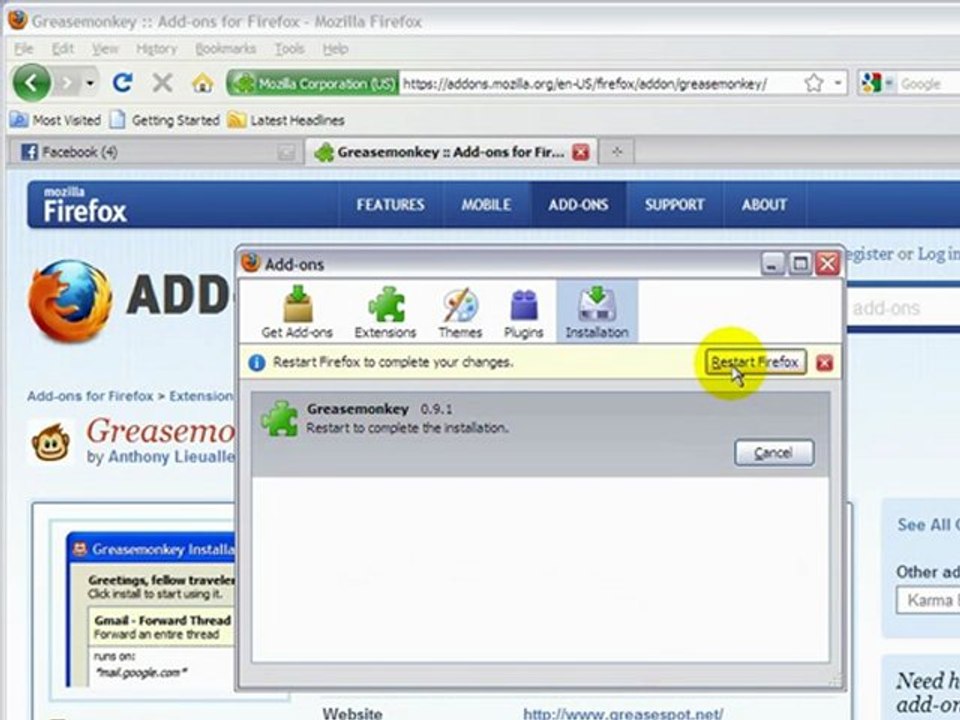Select the Extensions pane icon

point(385,312)
